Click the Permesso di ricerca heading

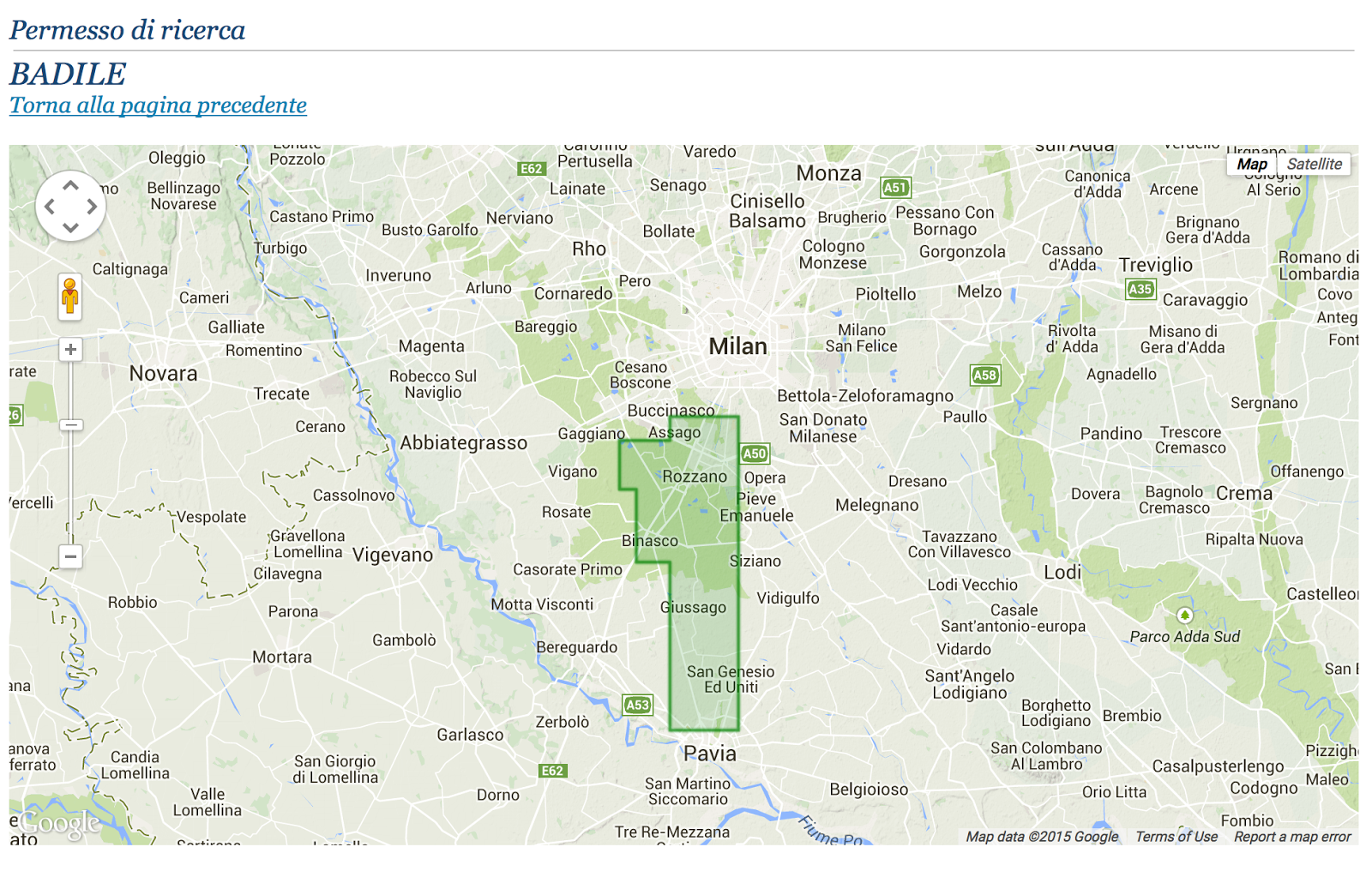click(x=127, y=30)
